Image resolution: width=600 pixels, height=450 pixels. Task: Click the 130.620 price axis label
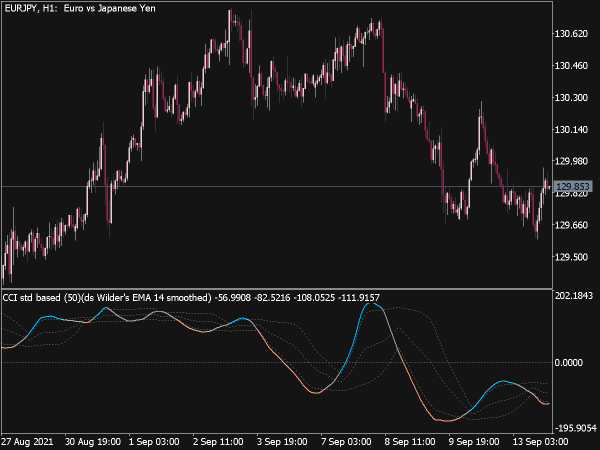[x=571, y=34]
